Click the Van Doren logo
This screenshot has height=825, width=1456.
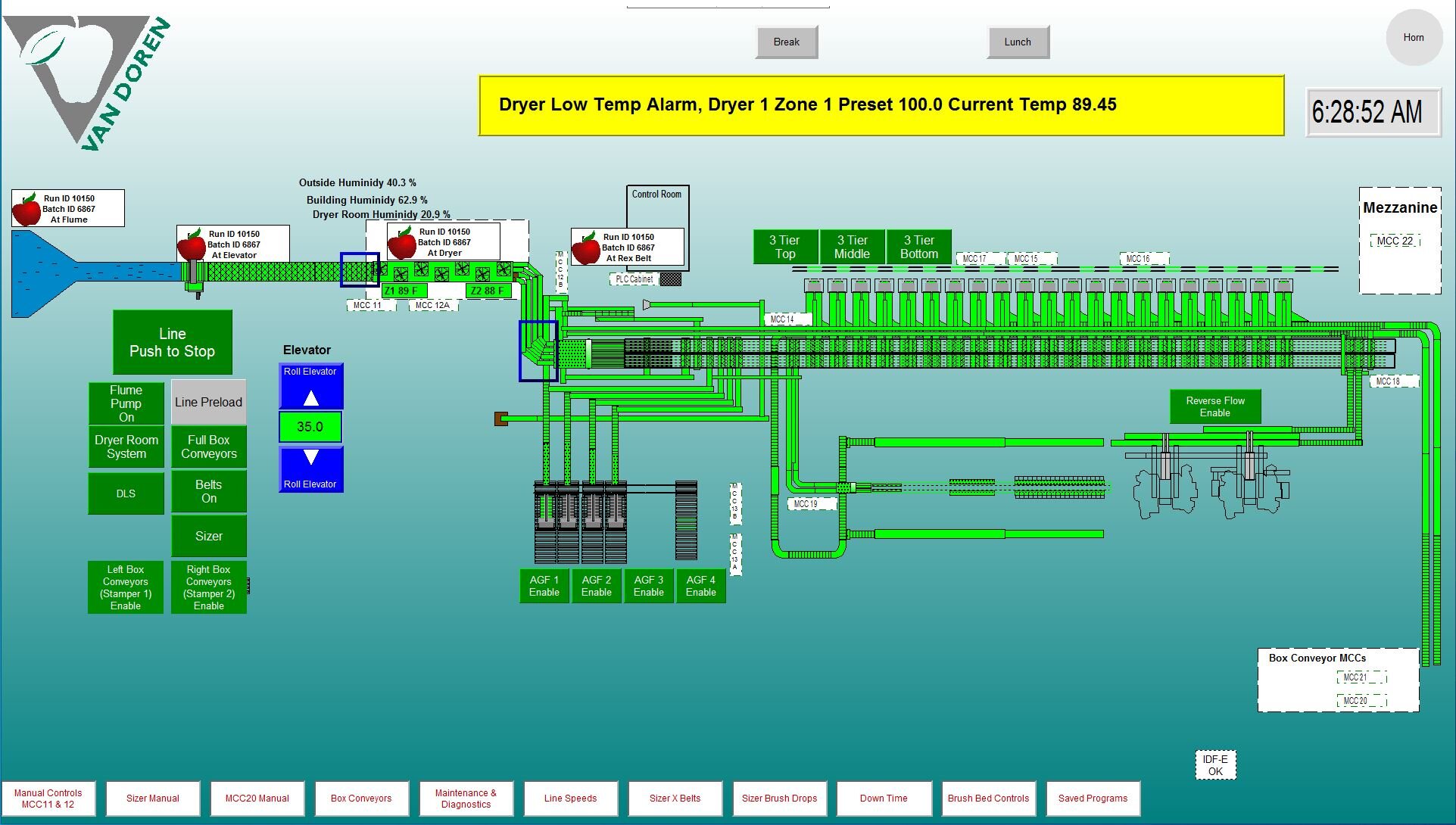point(87,82)
